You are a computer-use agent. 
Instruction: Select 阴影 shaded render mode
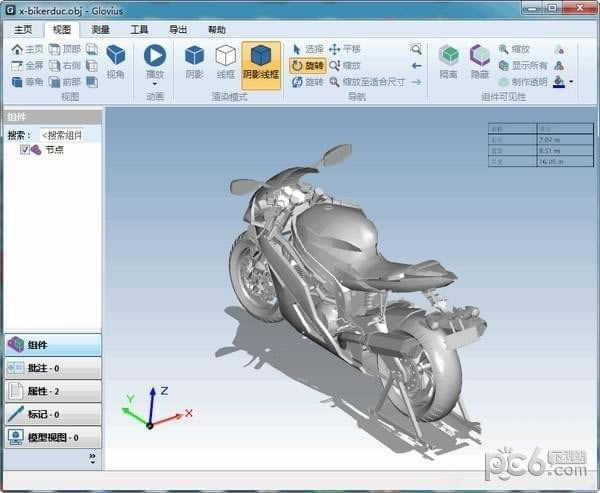(x=194, y=61)
